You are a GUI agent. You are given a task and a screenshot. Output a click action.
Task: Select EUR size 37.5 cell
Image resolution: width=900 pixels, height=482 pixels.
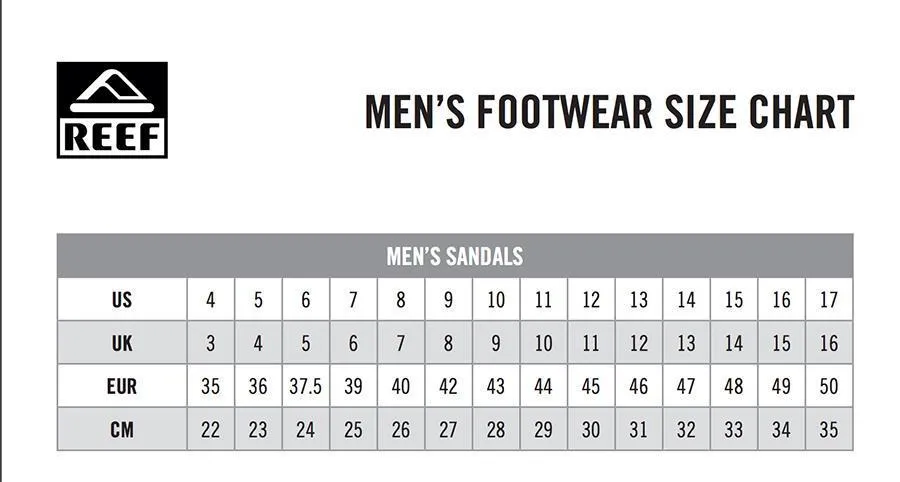tap(305, 386)
